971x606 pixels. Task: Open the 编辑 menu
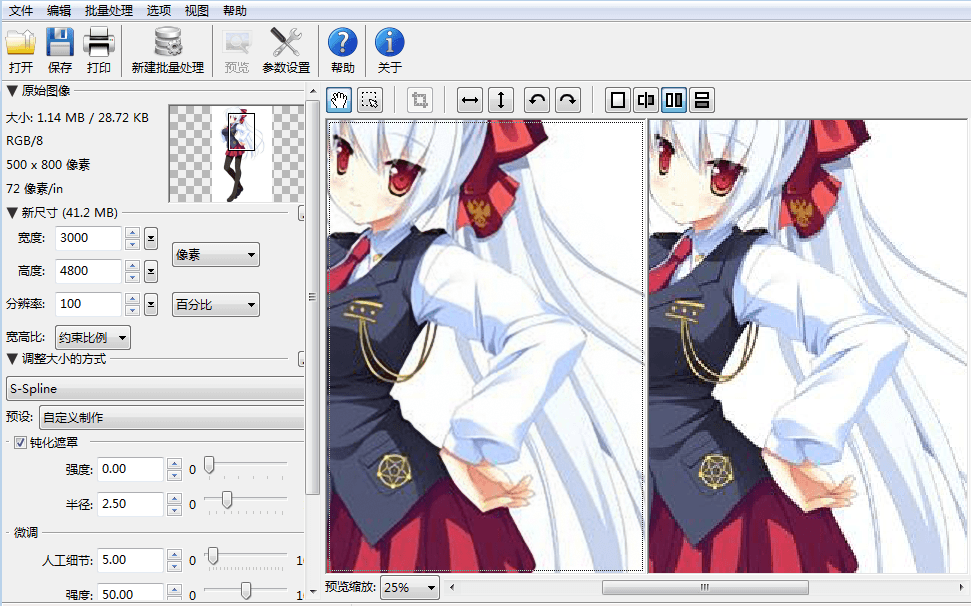tap(59, 11)
